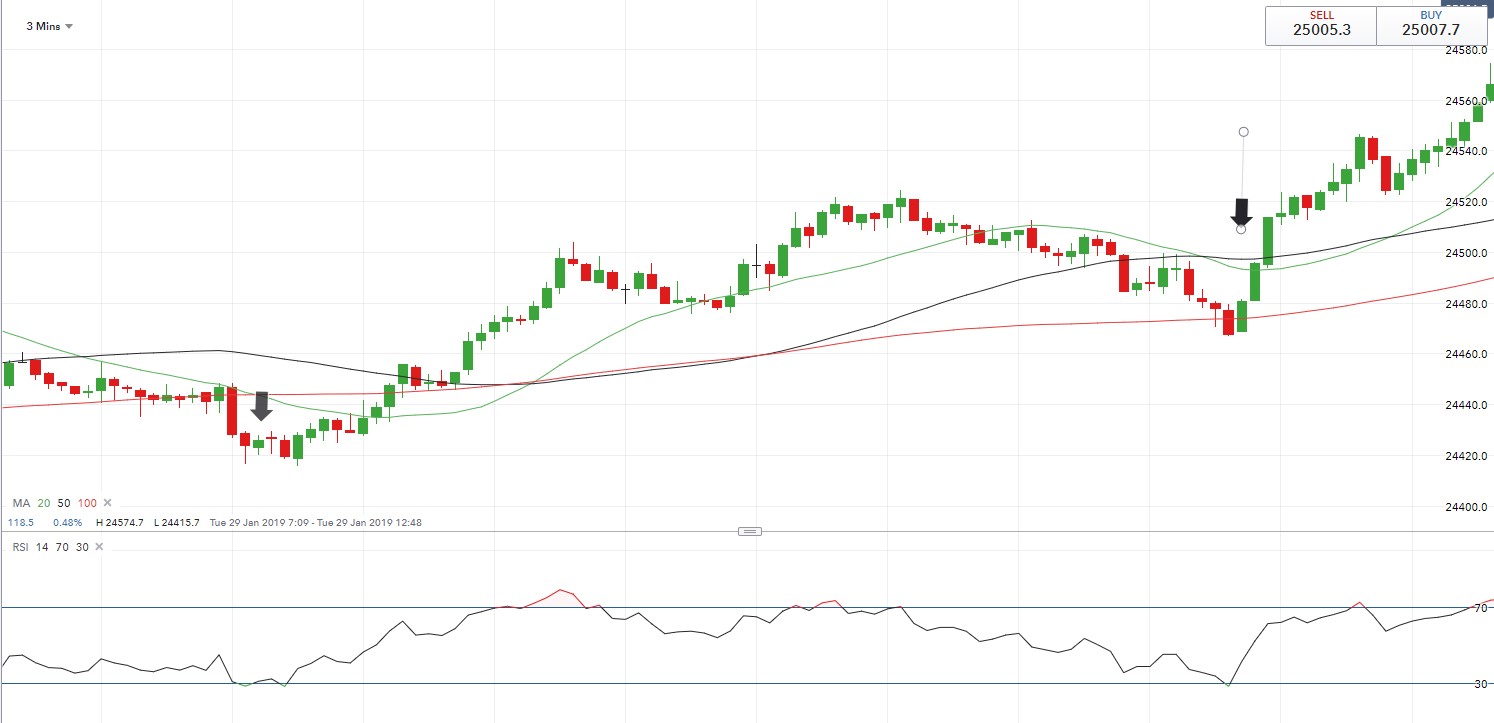Click the pane divider handle above RSI

click(x=750, y=531)
